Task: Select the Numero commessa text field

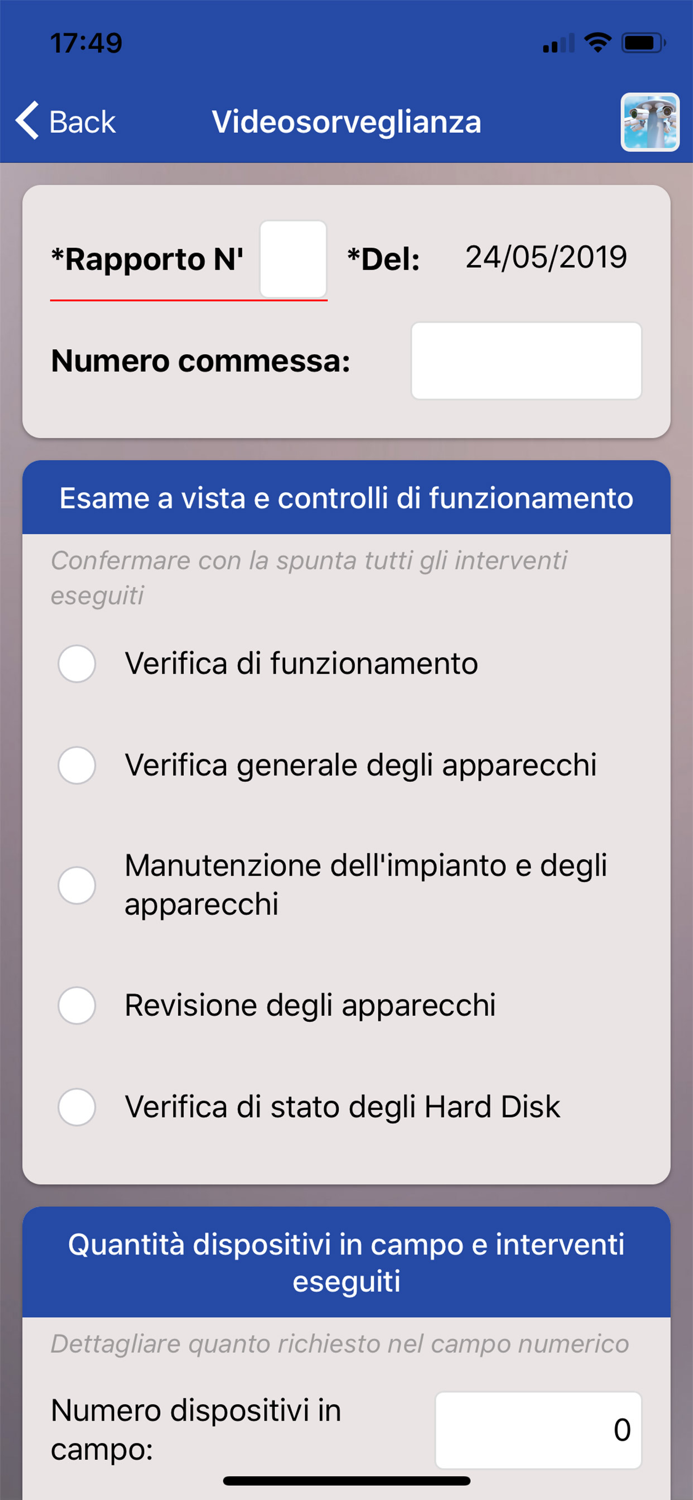Action: [525, 360]
